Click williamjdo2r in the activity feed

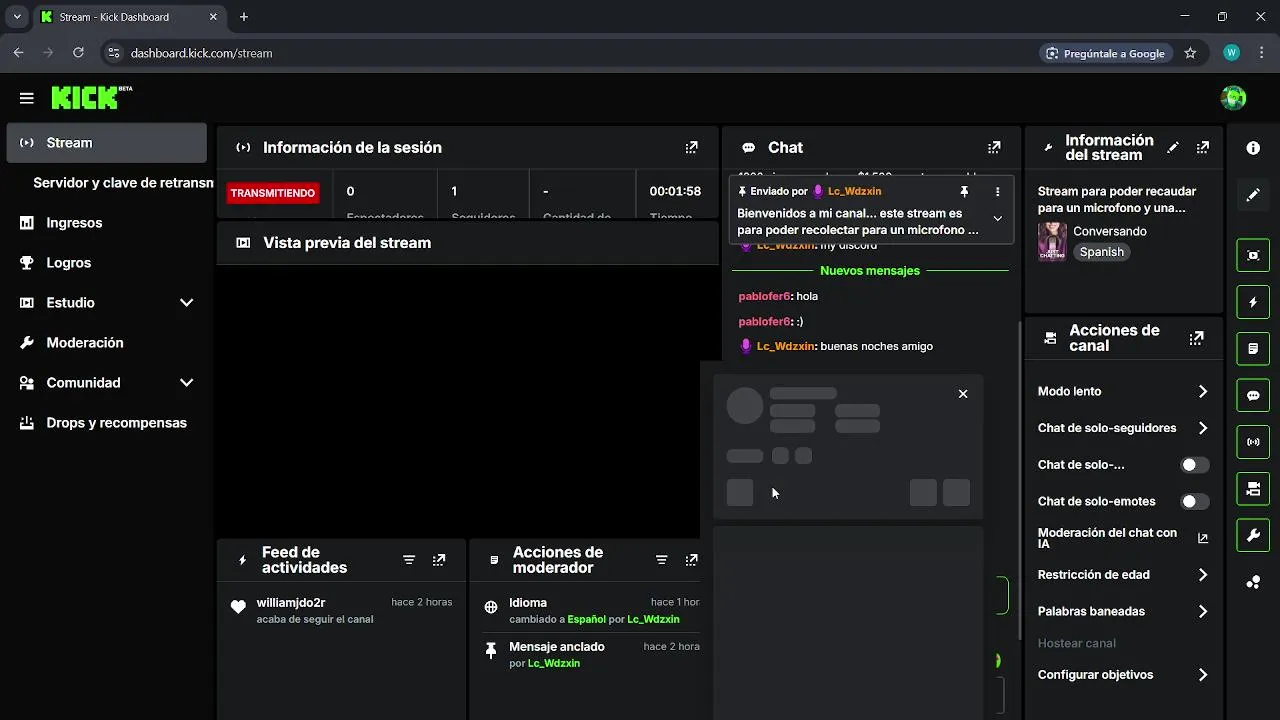pyautogui.click(x=291, y=603)
